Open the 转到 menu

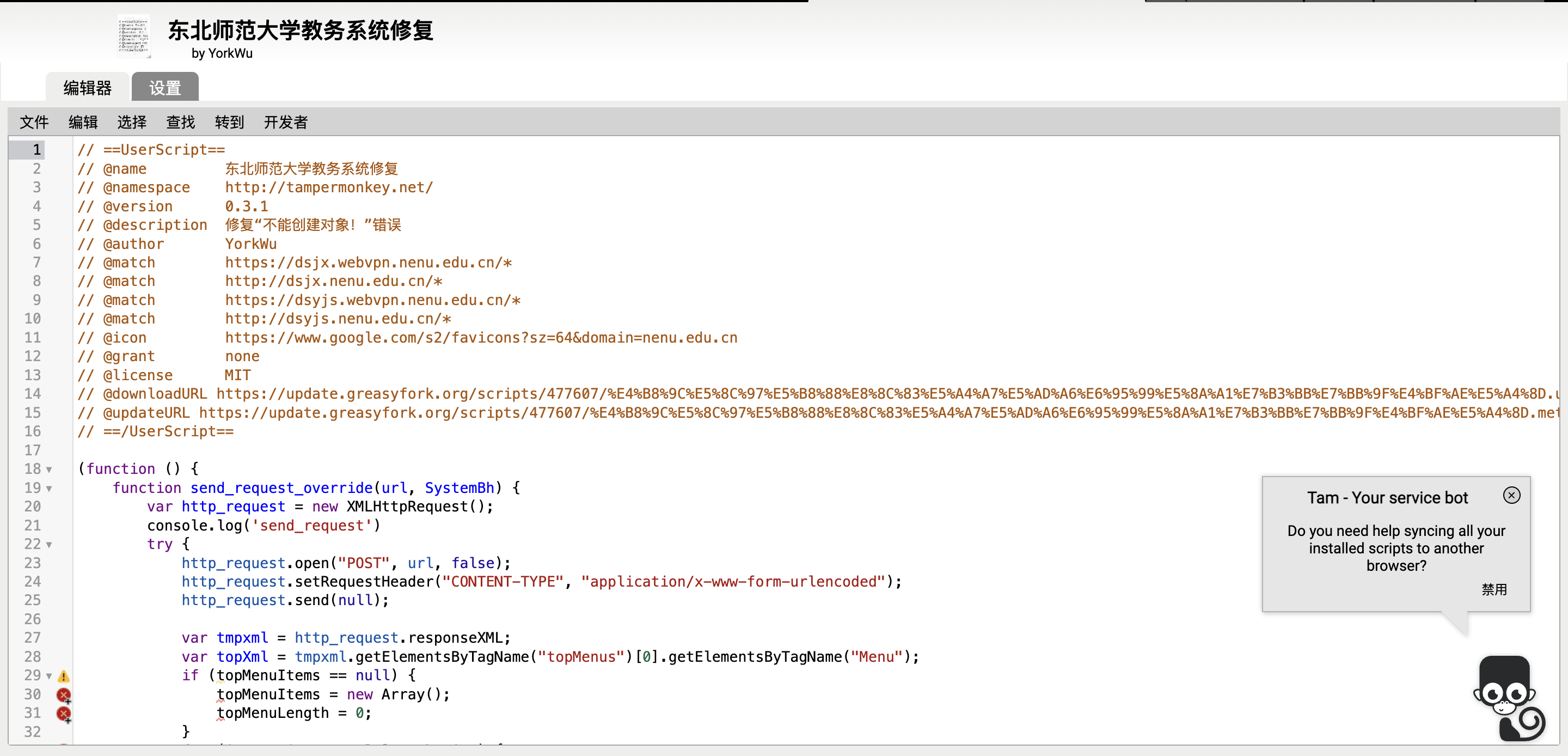coord(229,123)
